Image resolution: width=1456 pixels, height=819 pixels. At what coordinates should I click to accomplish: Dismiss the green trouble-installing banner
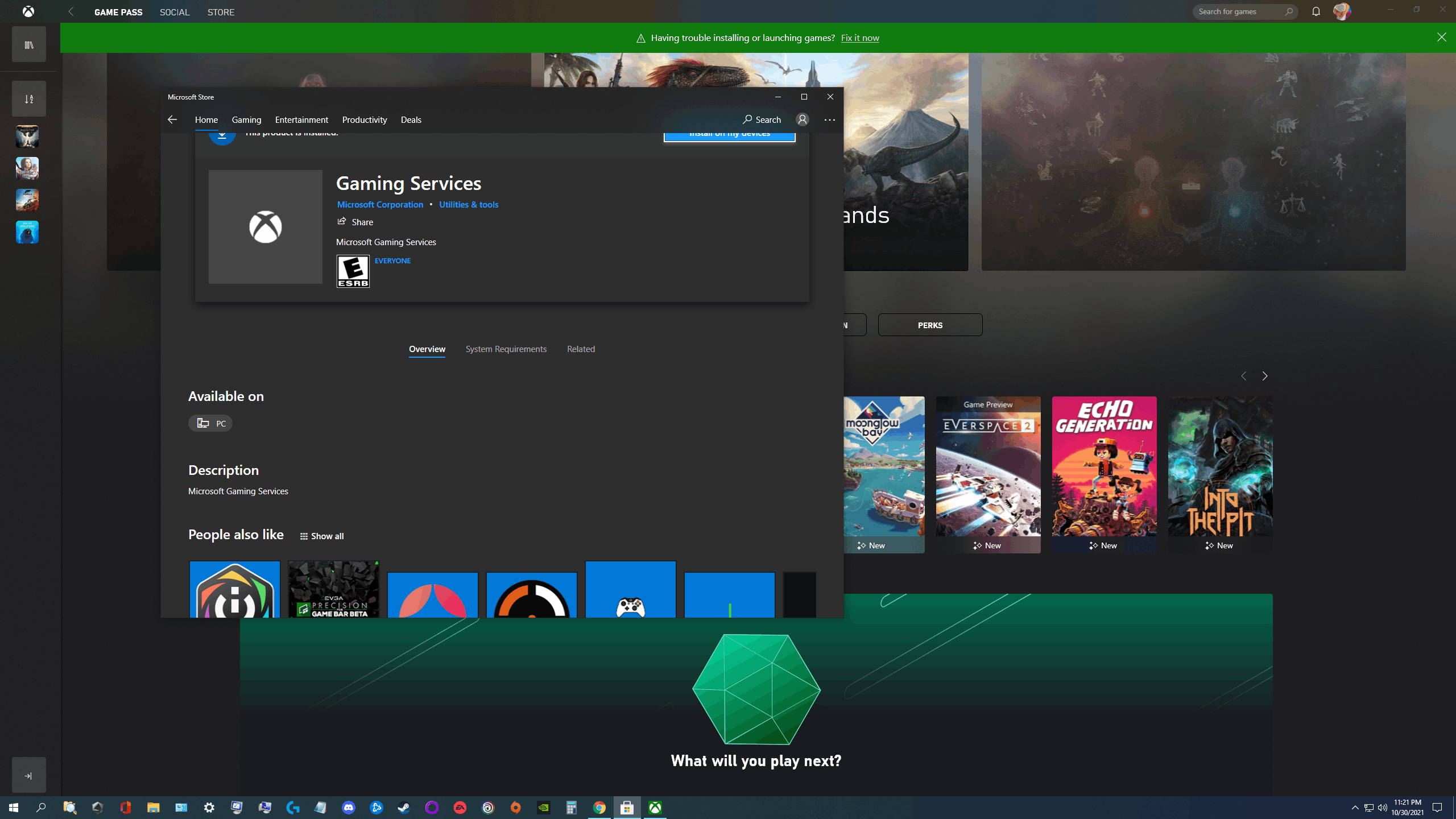point(1441,38)
